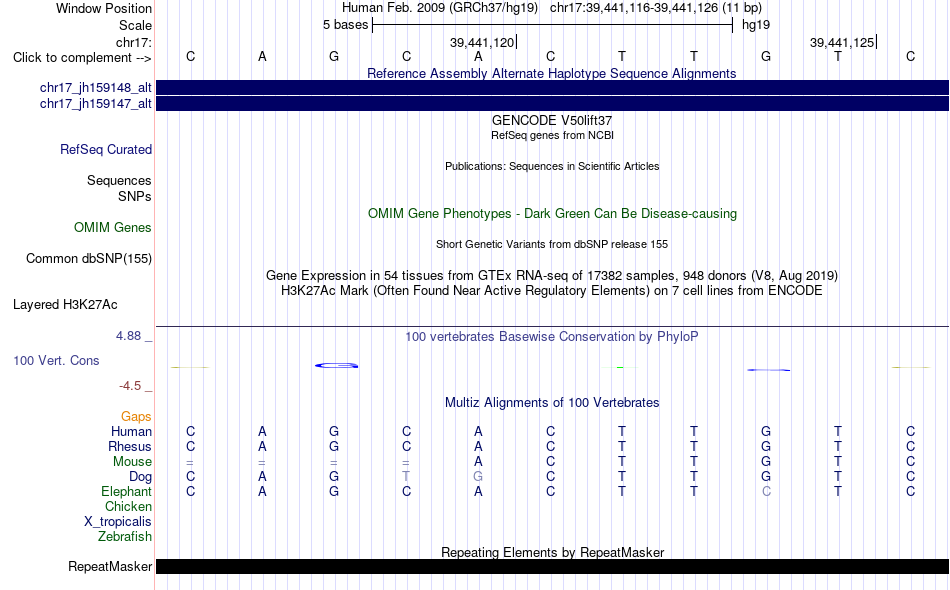Select the Chicken species row label
Screen dimensions: 950x590
pos(128,506)
